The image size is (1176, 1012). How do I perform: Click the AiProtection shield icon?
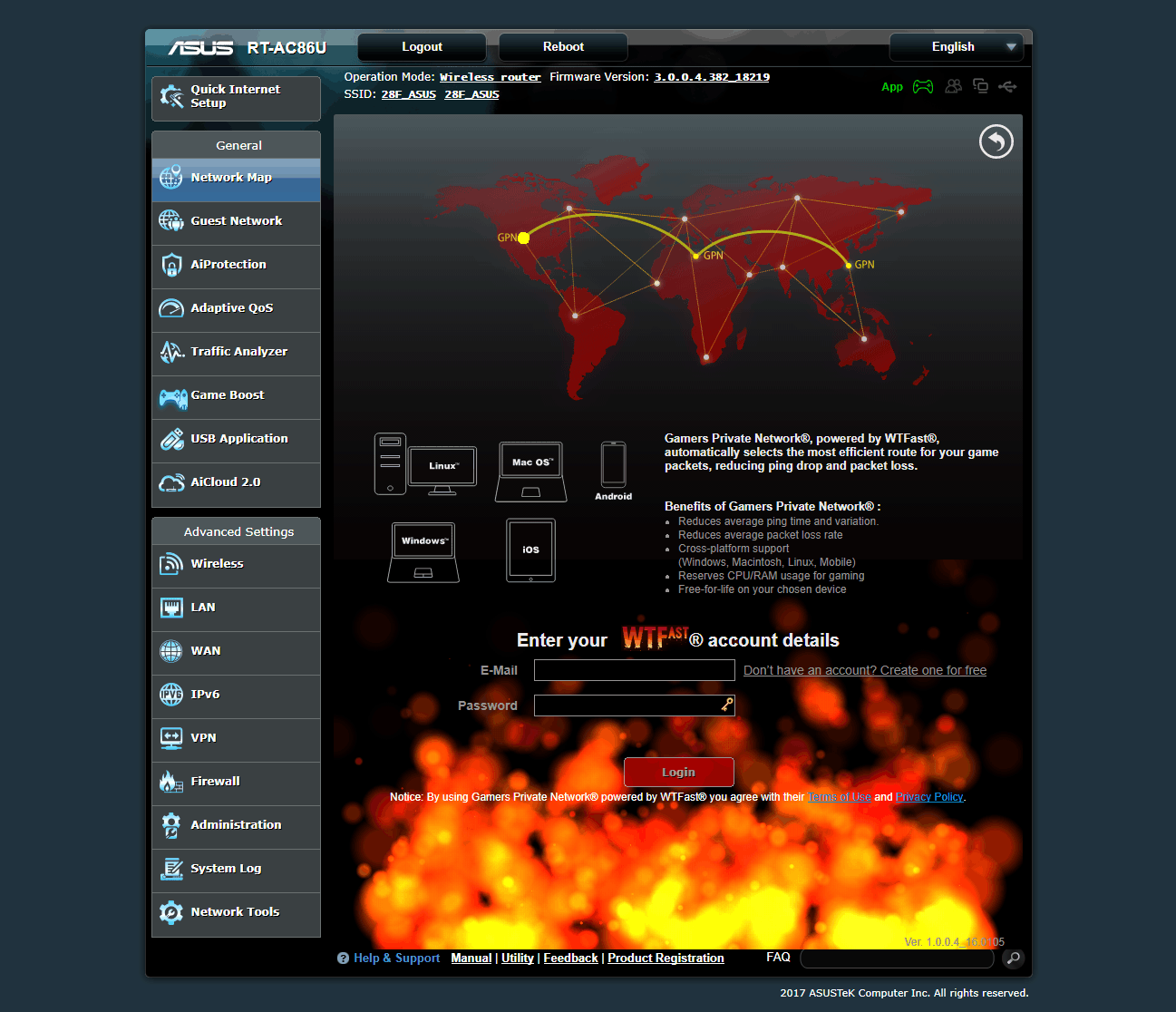tap(171, 265)
